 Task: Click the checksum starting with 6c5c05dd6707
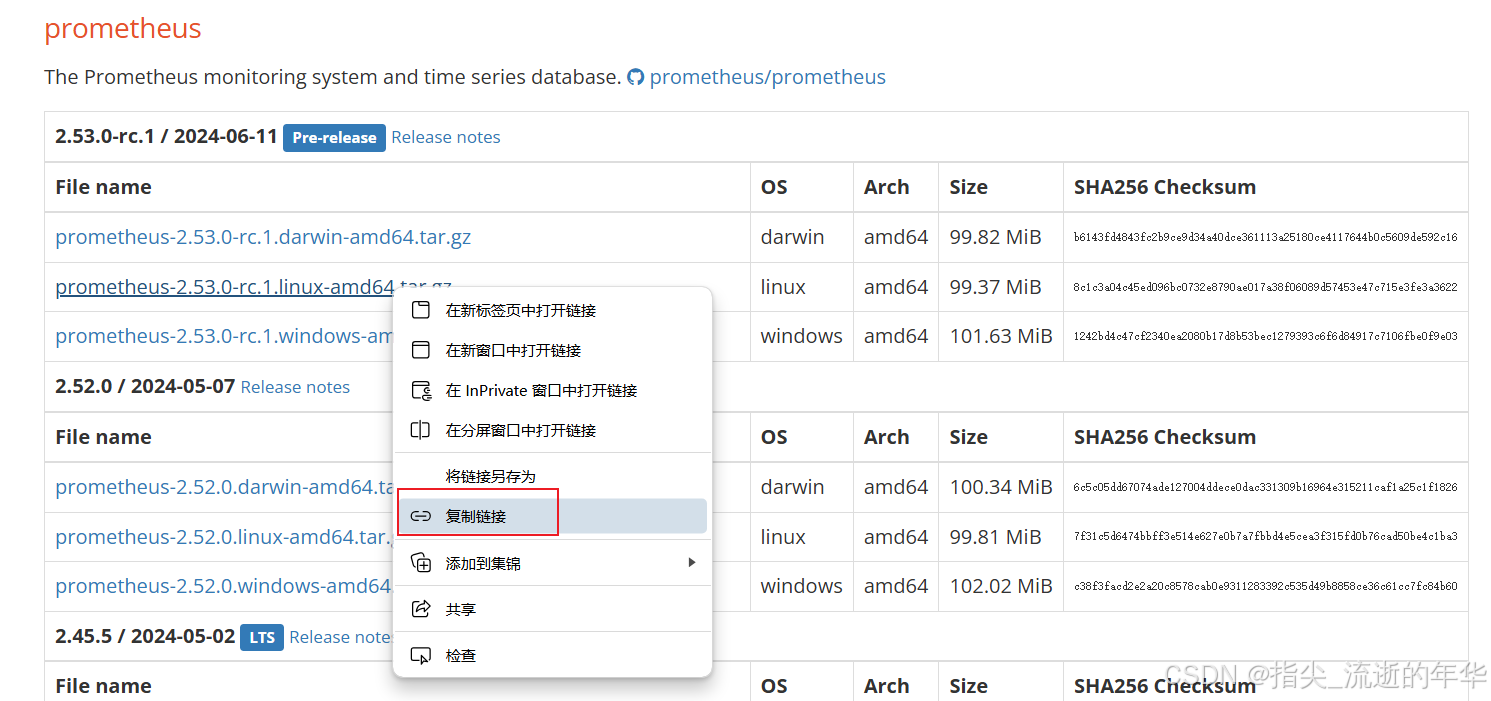1265,487
